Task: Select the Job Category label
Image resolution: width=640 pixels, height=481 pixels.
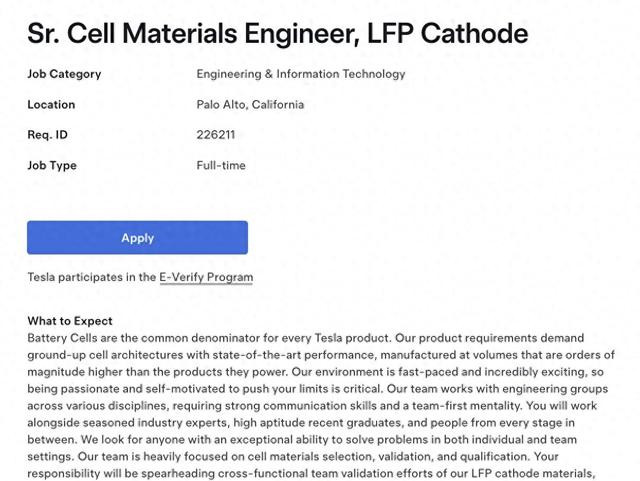Action: click(64, 74)
